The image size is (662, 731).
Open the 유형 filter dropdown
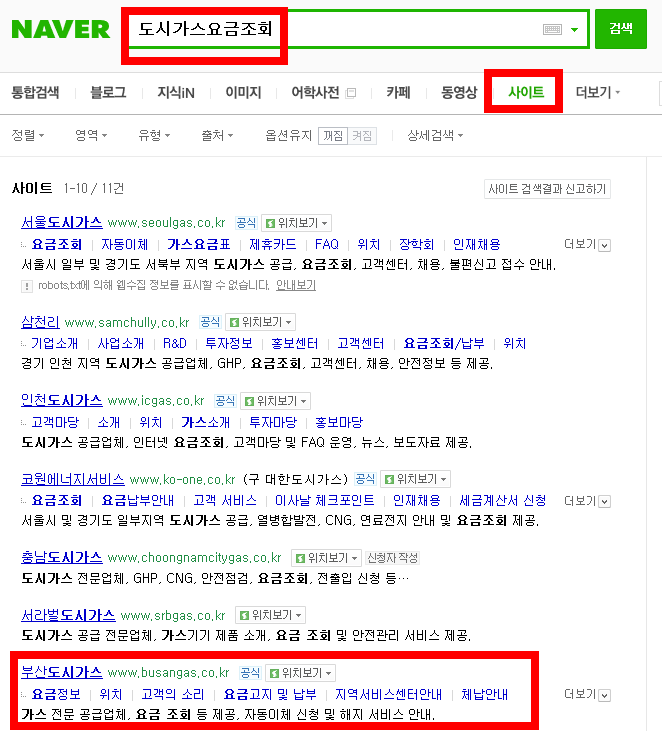tap(154, 136)
